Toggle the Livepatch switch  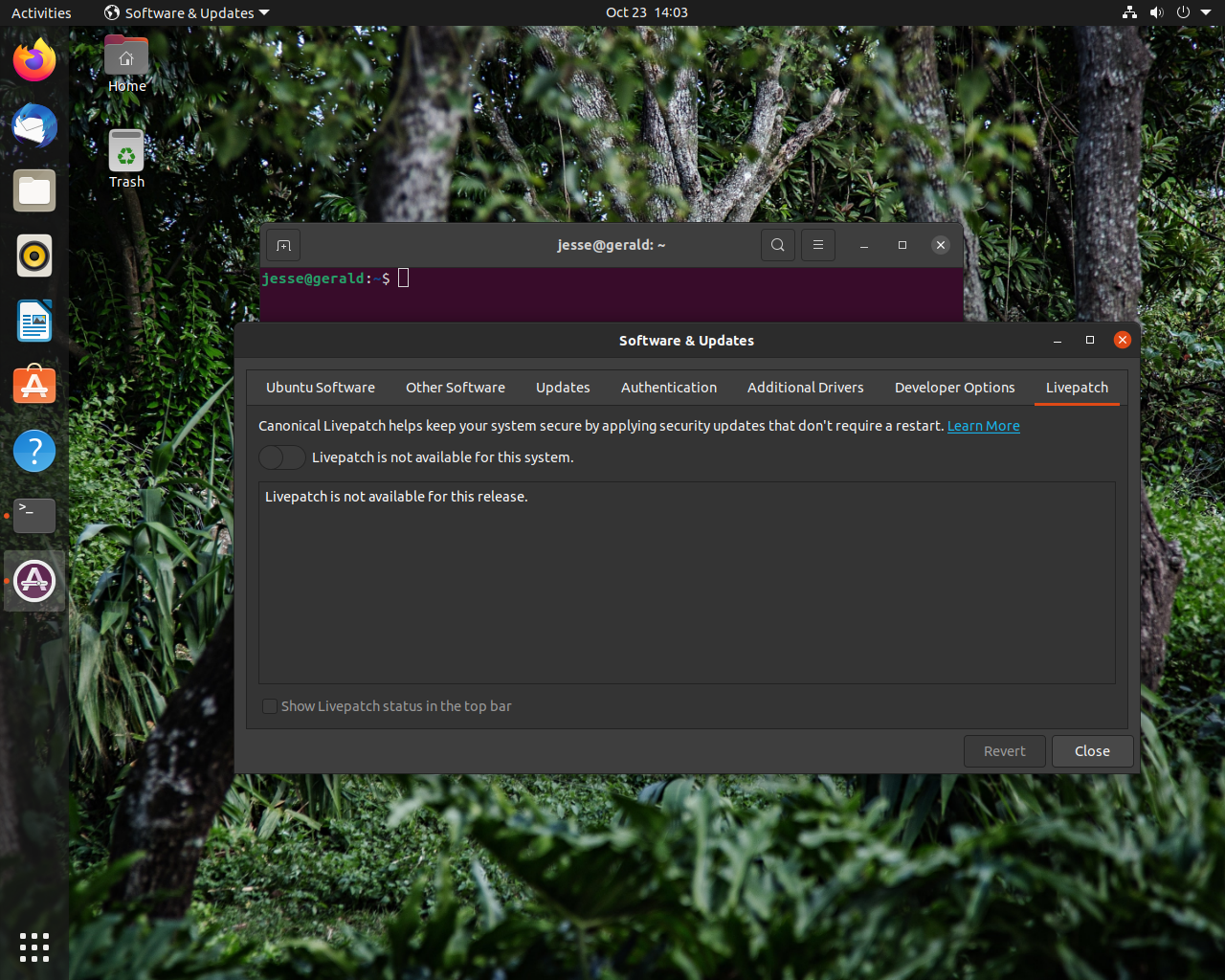pyautogui.click(x=282, y=457)
